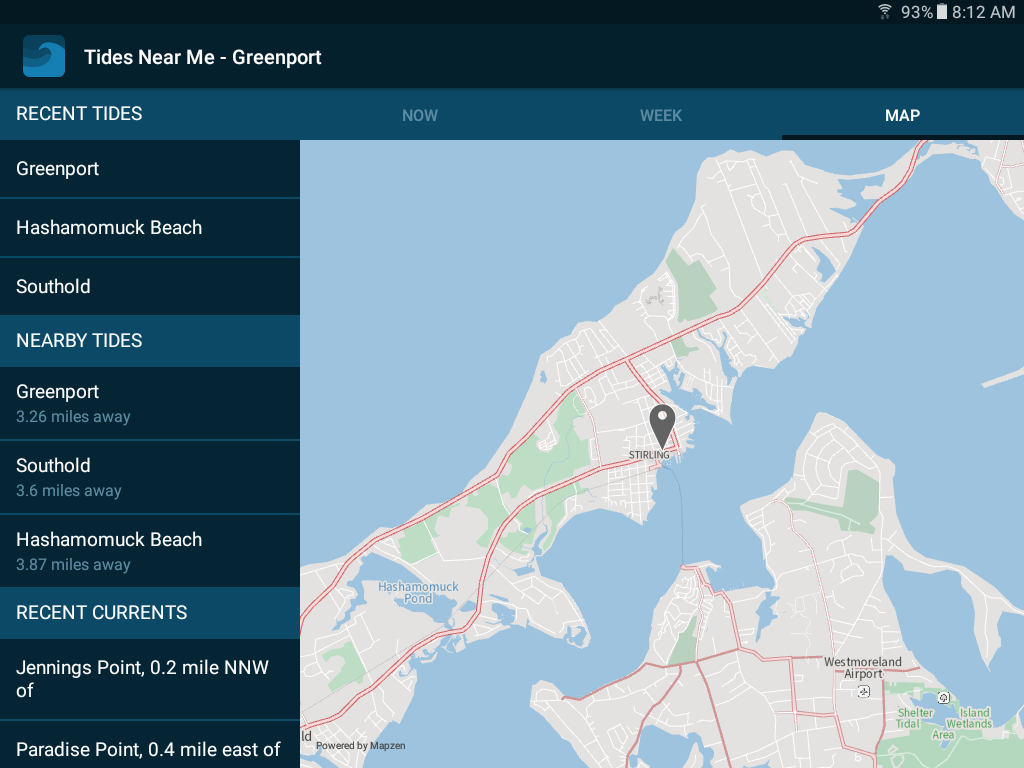This screenshot has width=1024, height=768.
Task: Tap the Shelter Island Tidal Wetlands label
Action: [x=944, y=723]
